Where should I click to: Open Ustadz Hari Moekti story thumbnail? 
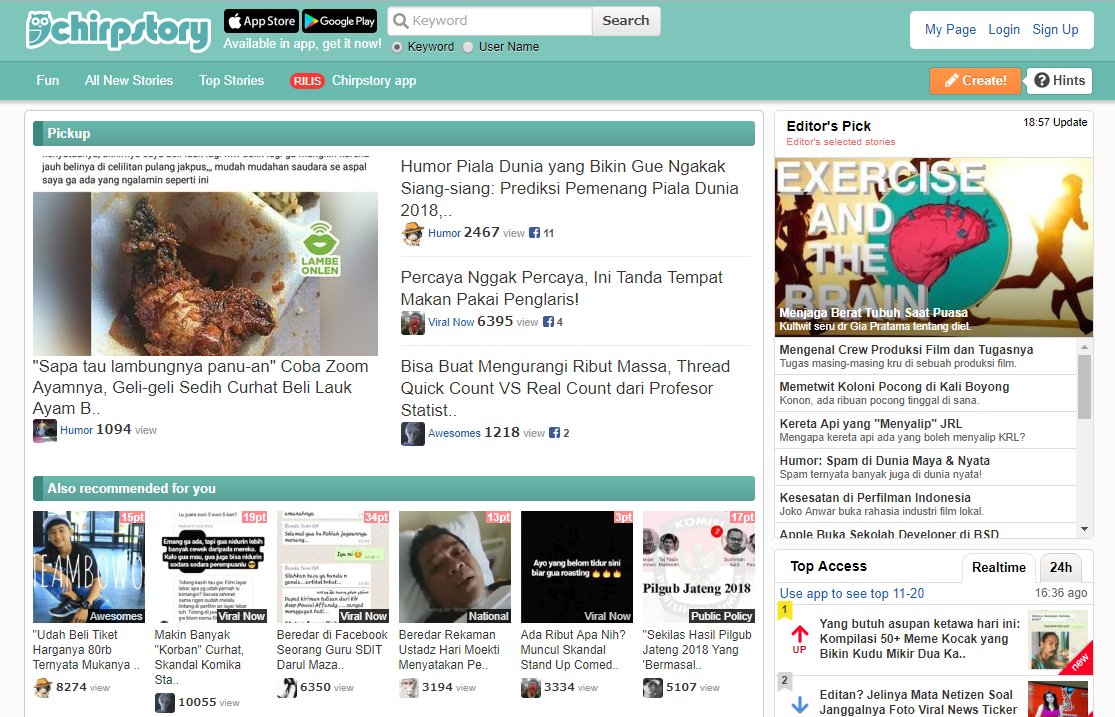pos(455,567)
